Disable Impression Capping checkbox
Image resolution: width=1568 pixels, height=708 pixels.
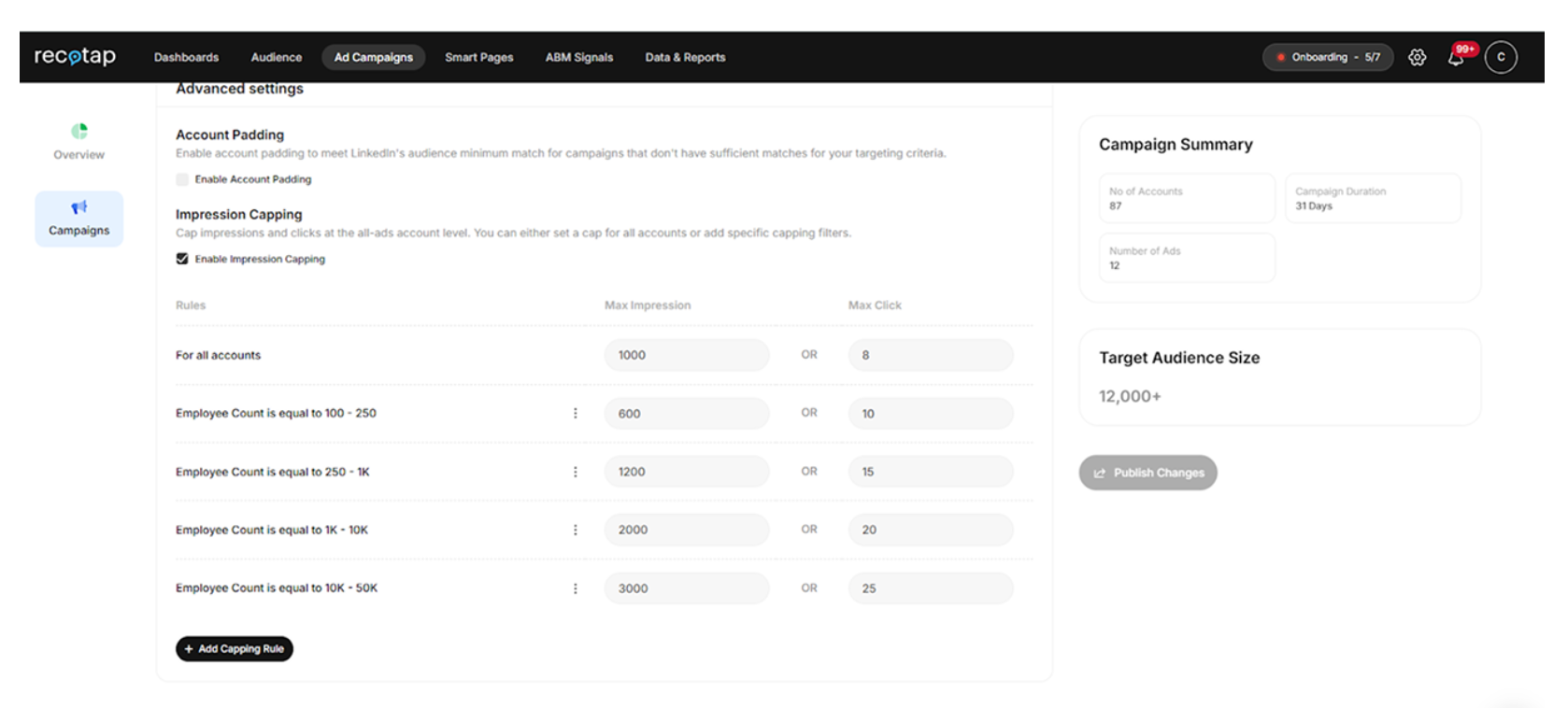tap(182, 259)
